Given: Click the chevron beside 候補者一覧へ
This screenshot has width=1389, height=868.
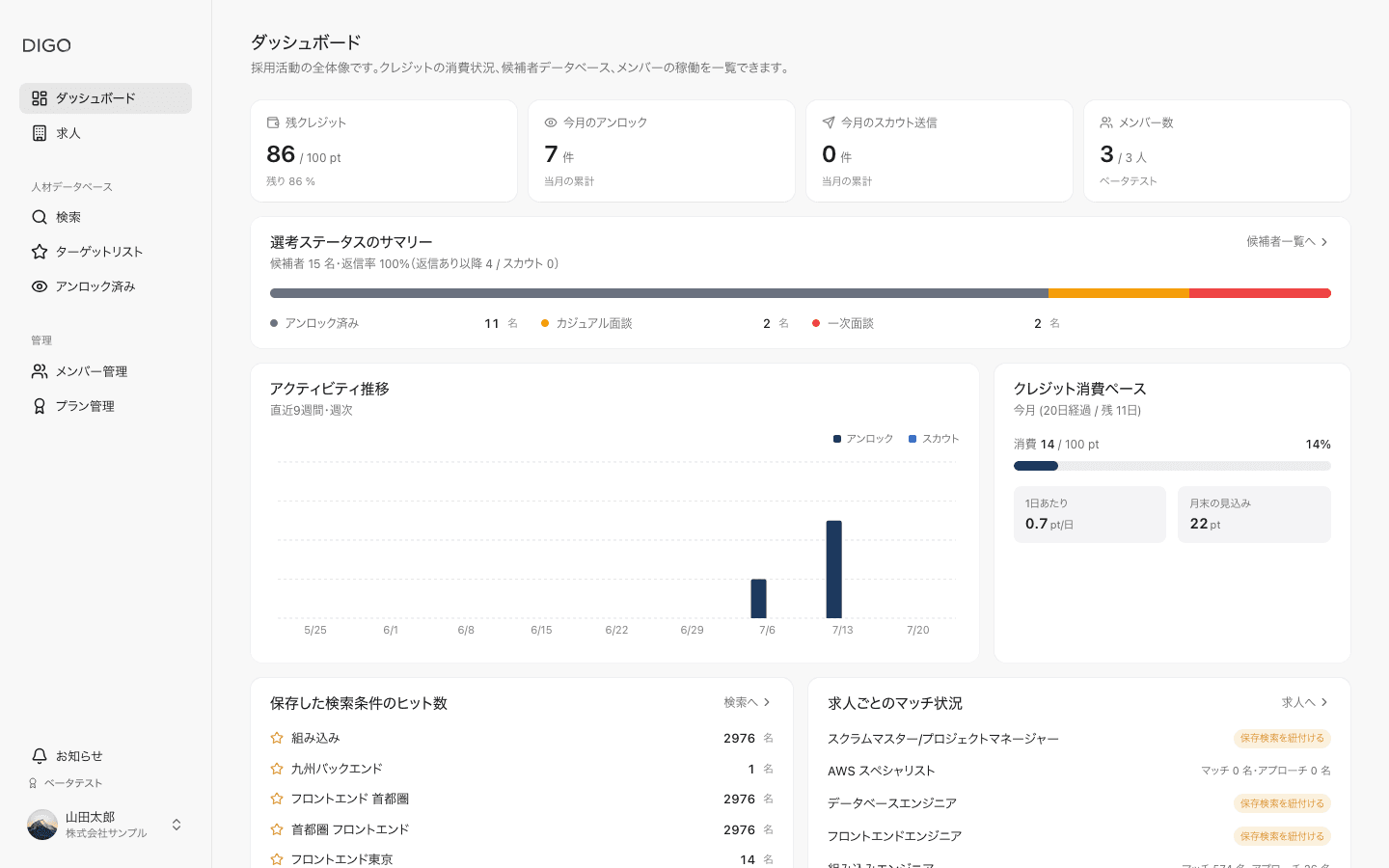Looking at the screenshot, I should click(x=1324, y=242).
